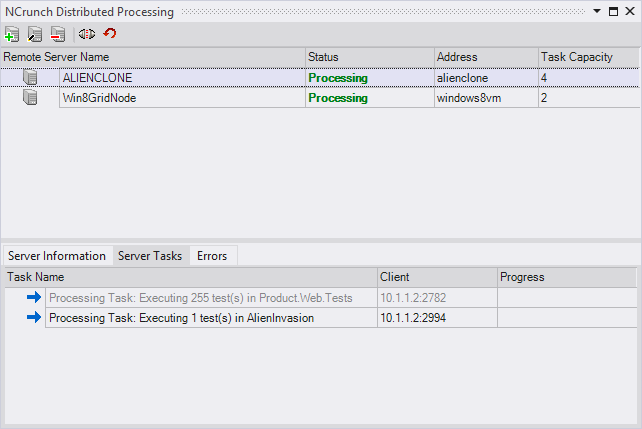Click the red reconnect arrow icon
The width and height of the screenshot is (642, 429).
pyautogui.click(x=110, y=34)
